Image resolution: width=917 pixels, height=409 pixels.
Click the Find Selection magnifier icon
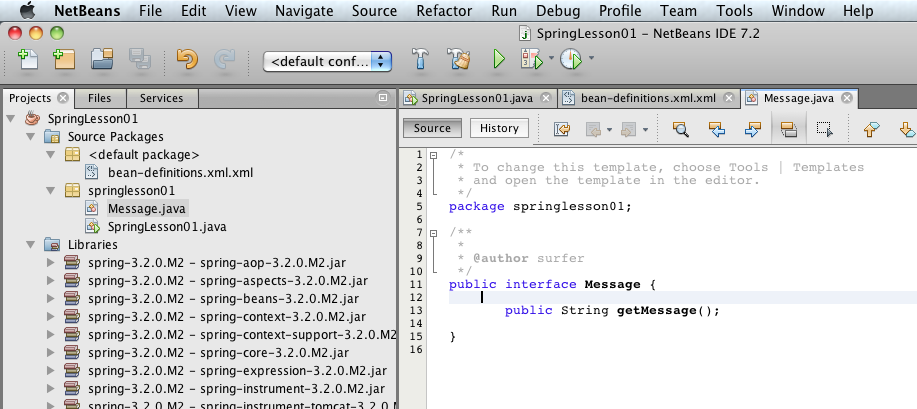681,129
